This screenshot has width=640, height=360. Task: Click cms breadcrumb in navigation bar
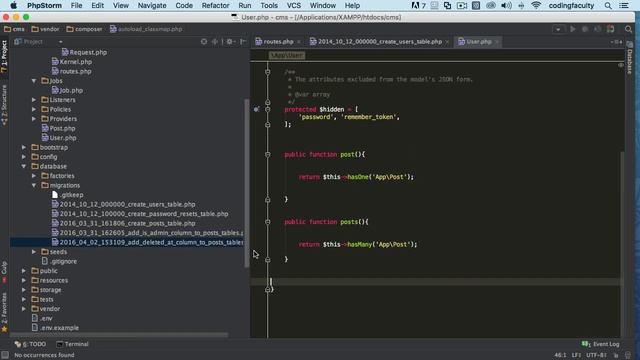point(14,29)
